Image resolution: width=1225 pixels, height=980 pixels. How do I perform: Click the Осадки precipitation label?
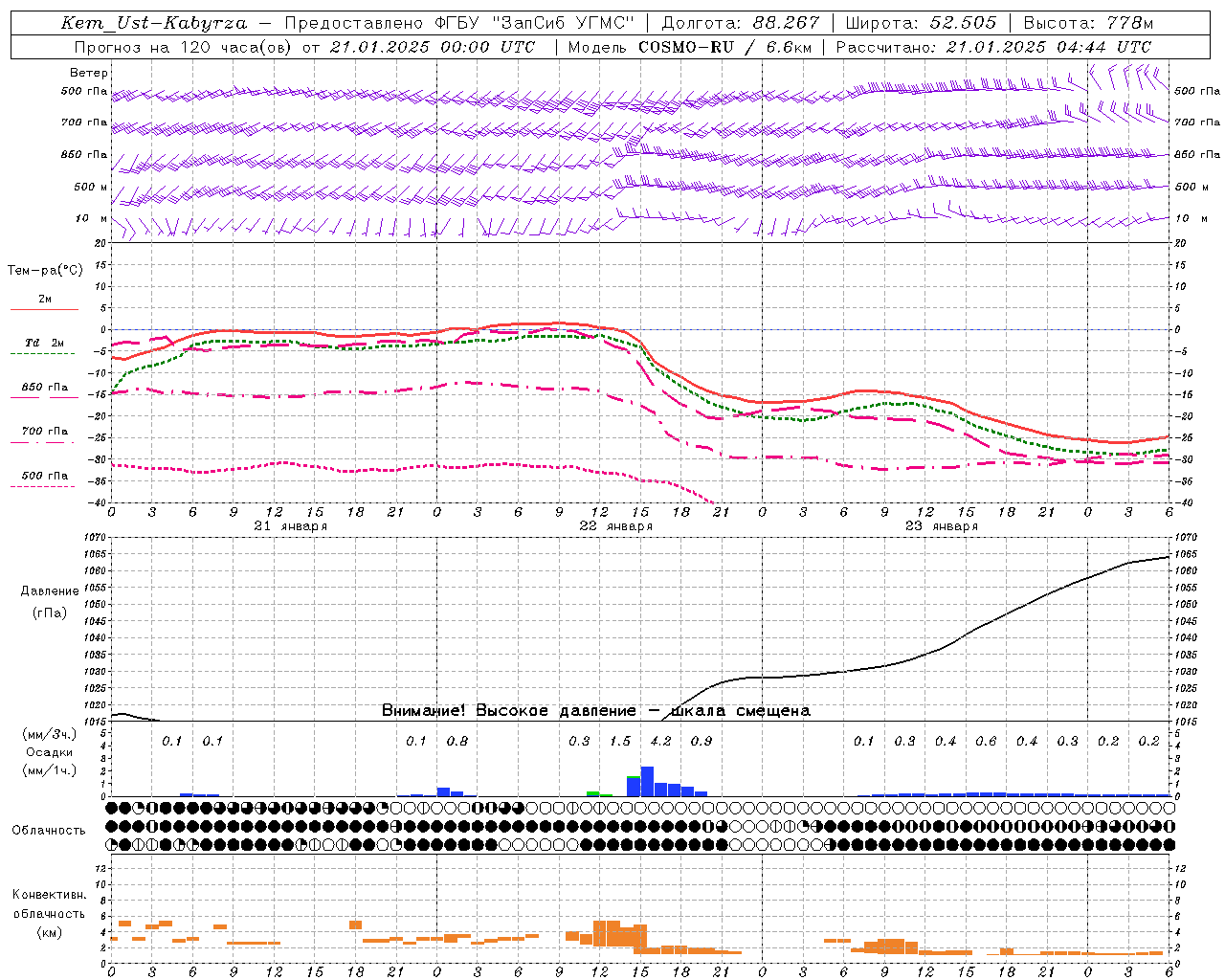point(50,752)
